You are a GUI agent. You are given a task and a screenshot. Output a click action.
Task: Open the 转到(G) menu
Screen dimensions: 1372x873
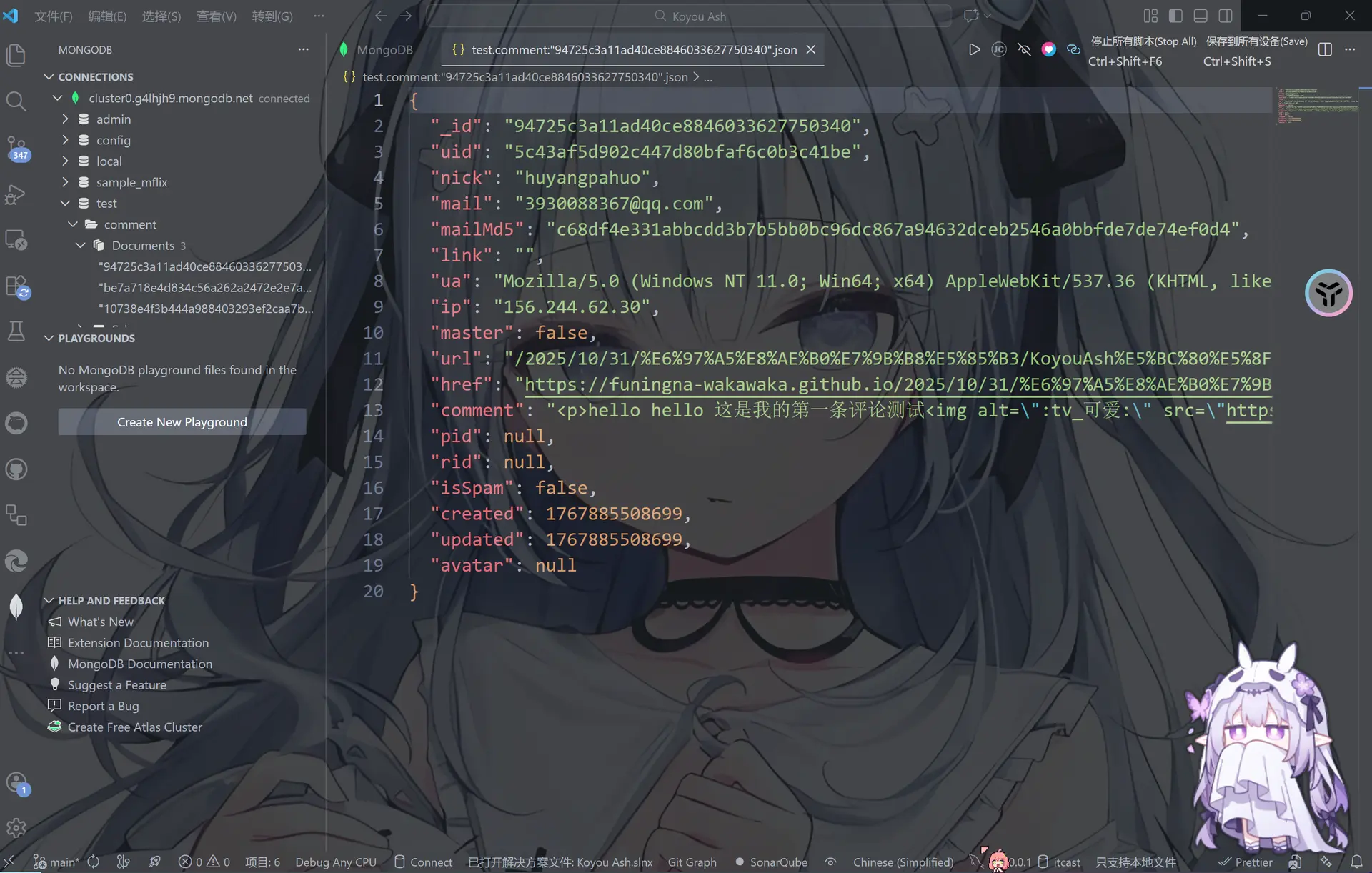tap(272, 16)
